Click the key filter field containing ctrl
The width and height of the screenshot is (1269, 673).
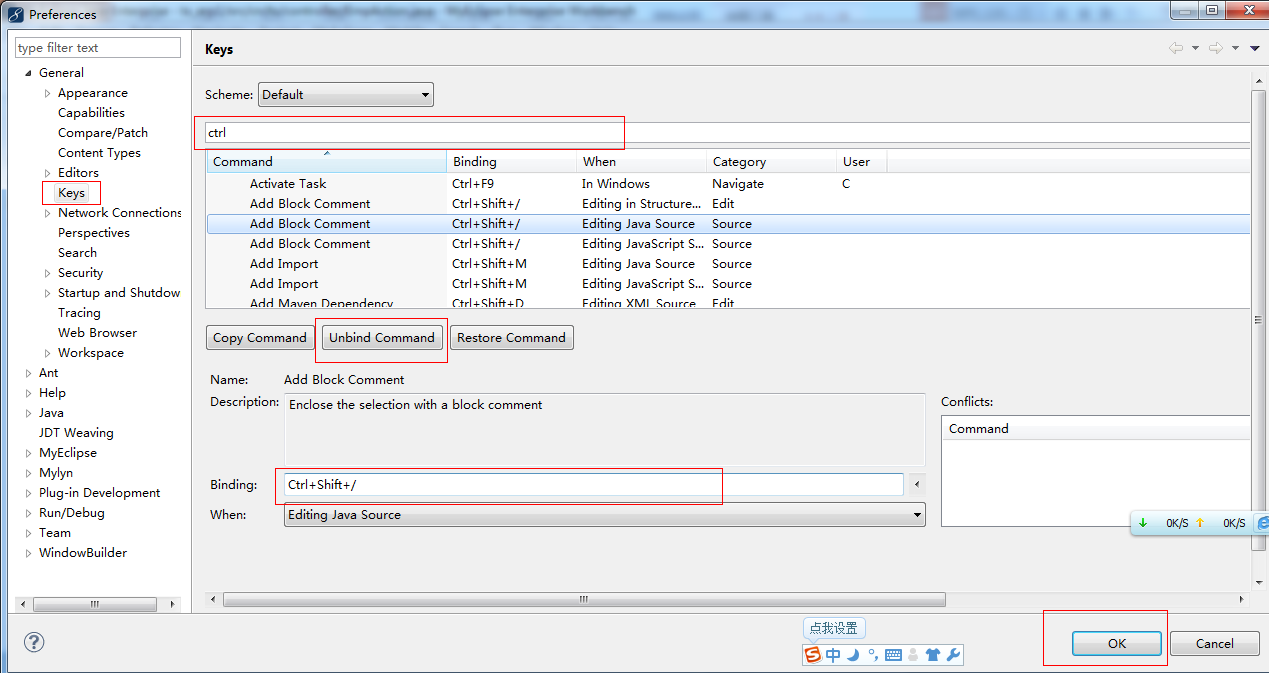[726, 132]
